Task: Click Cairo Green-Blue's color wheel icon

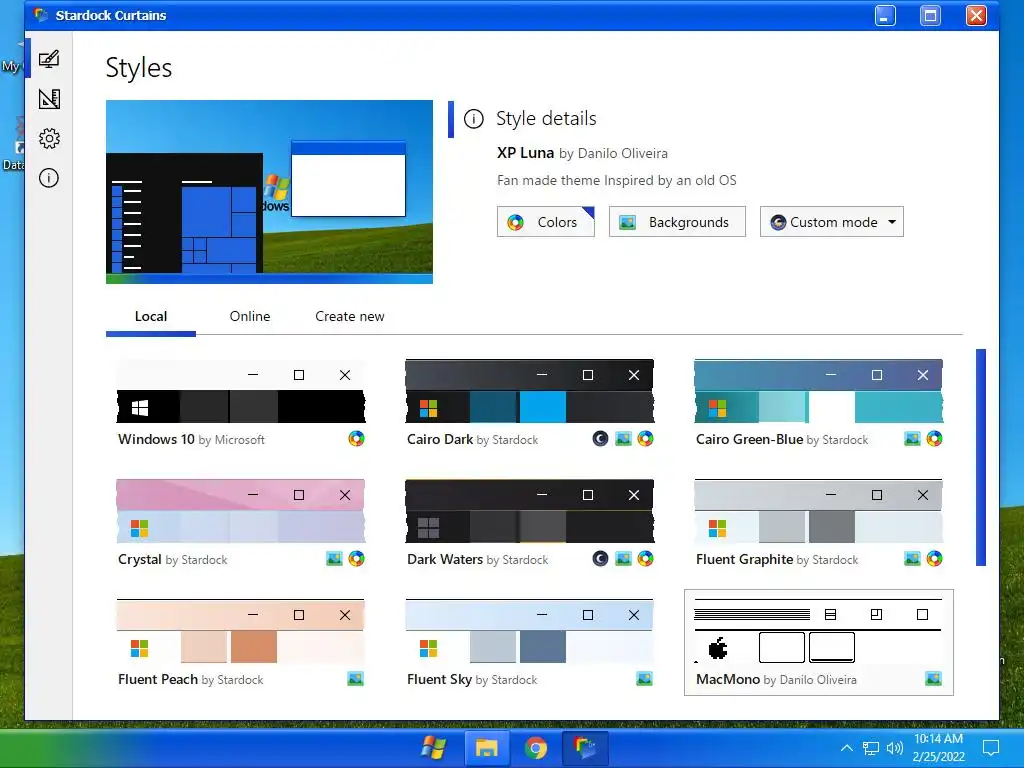Action: pos(935,439)
